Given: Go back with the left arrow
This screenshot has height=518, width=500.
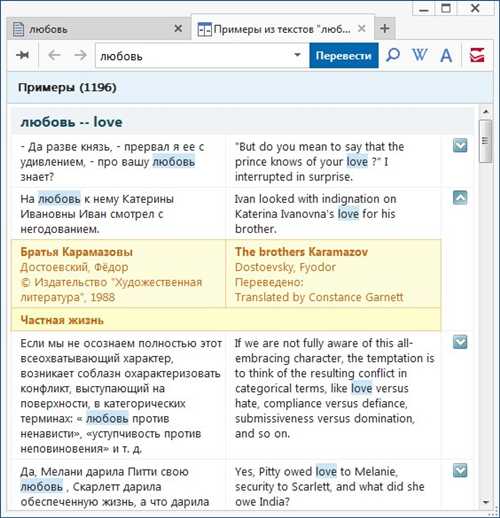Looking at the screenshot, I should point(54,55).
